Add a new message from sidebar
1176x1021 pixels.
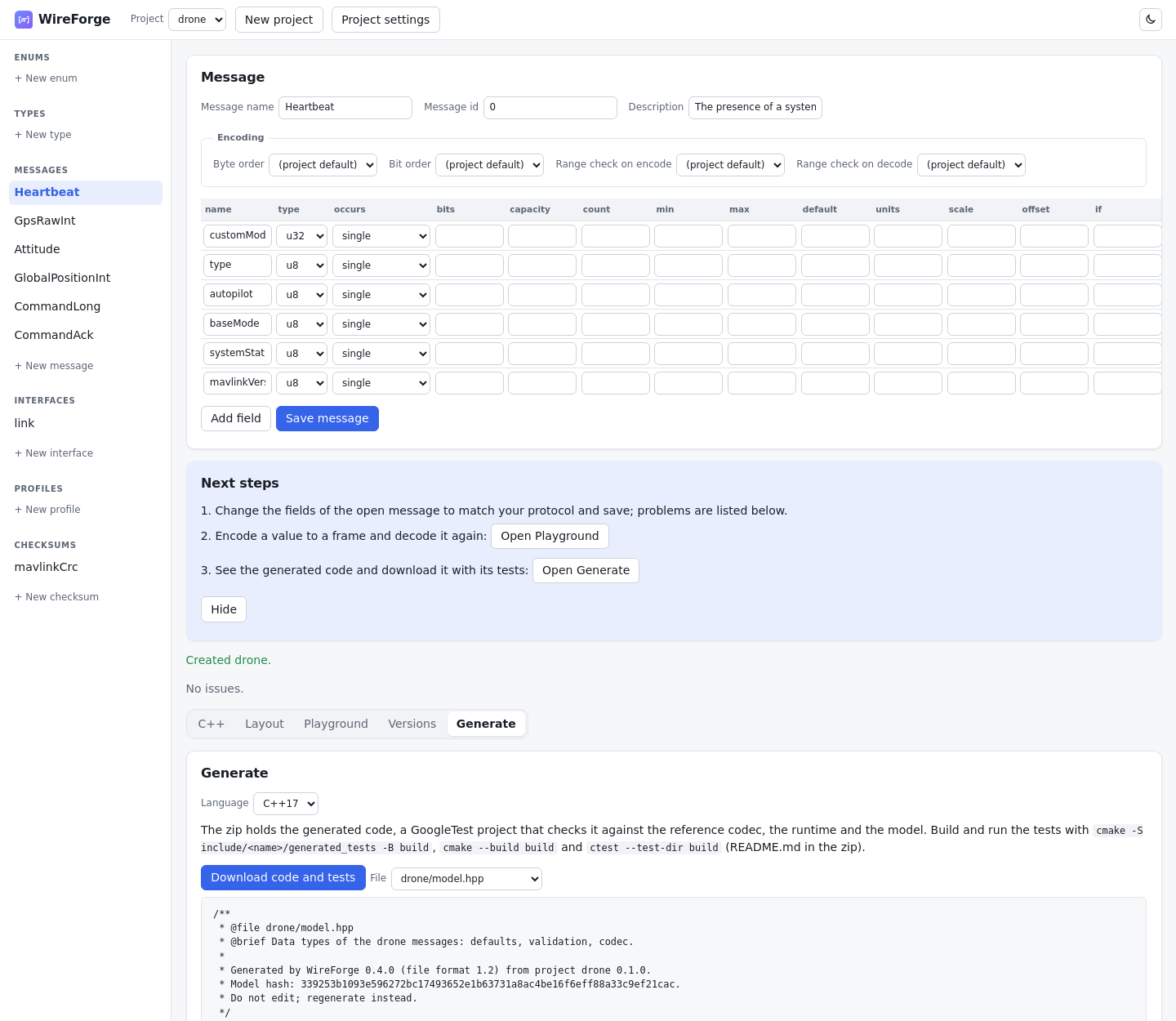tap(54, 366)
